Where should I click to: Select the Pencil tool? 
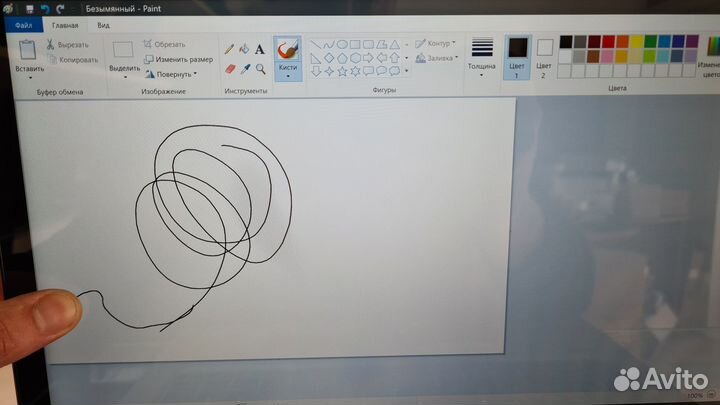click(229, 48)
